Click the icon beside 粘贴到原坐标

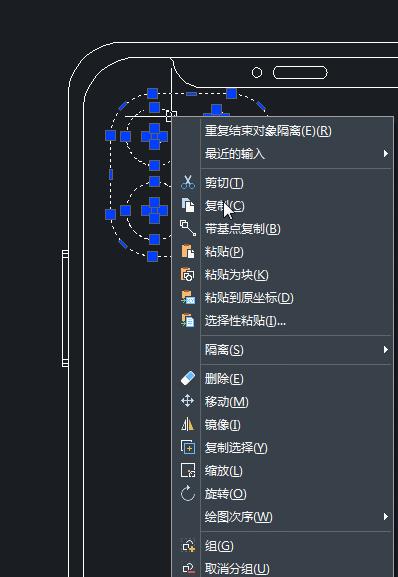(188, 297)
